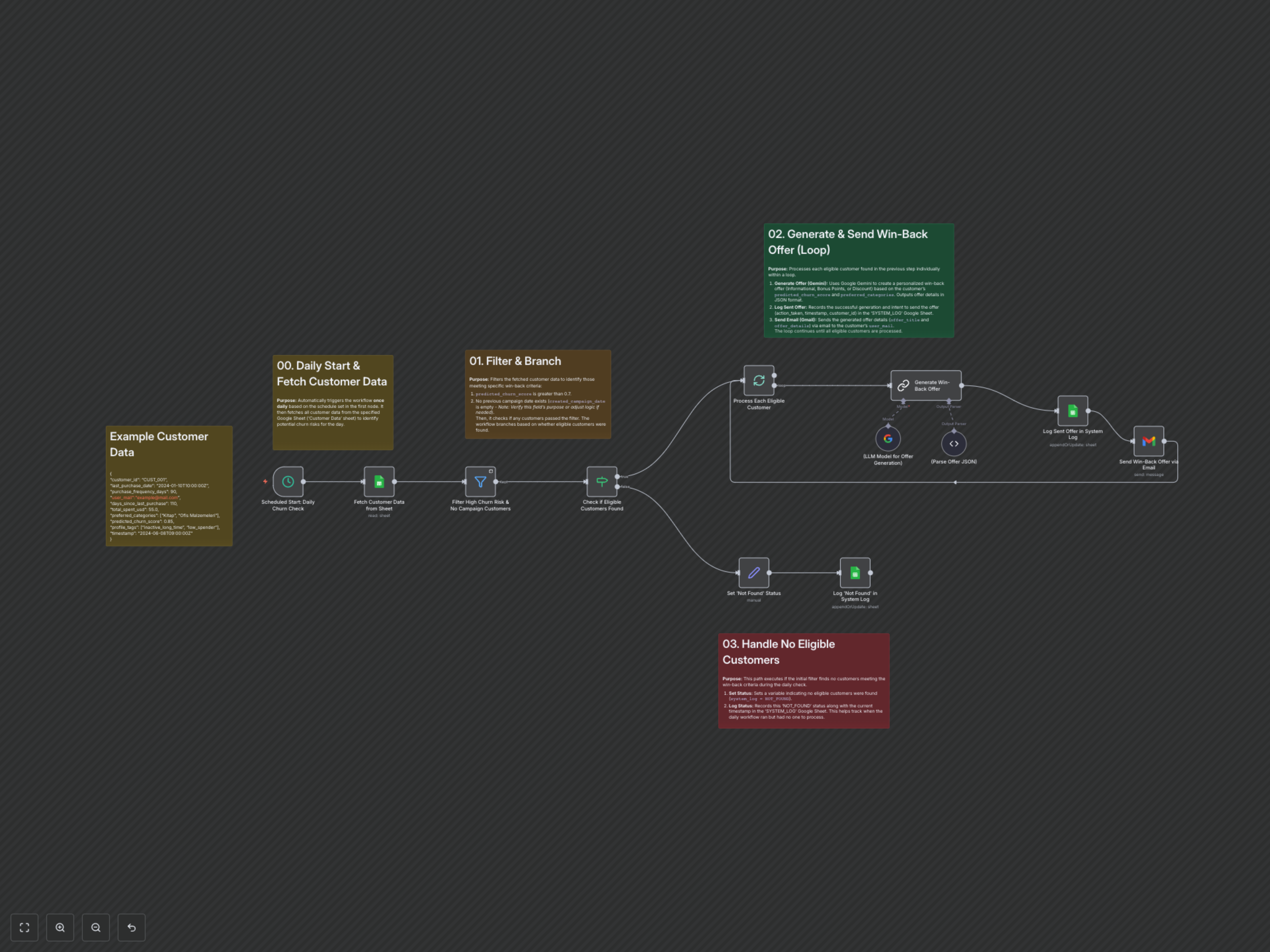Click the Gmail Send Win-Back Offer node
The height and width of the screenshot is (952, 1270).
click(x=1148, y=441)
